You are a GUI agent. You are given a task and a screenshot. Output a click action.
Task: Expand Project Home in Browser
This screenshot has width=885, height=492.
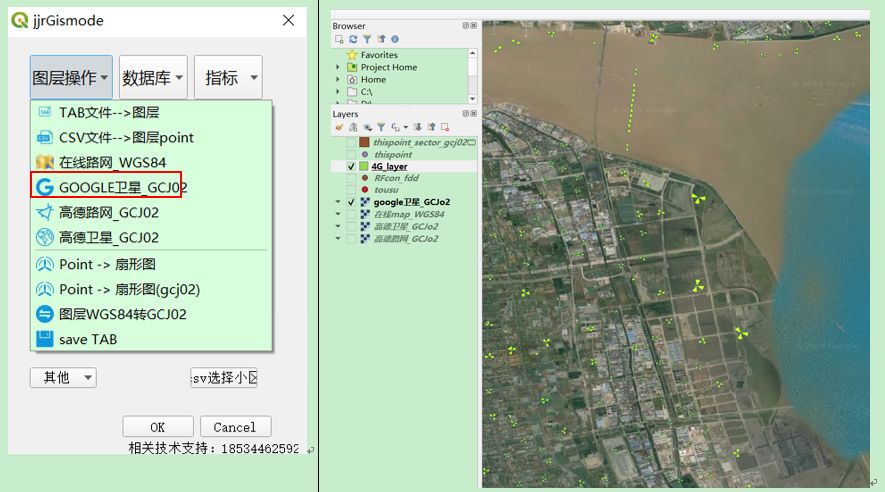tap(338, 67)
